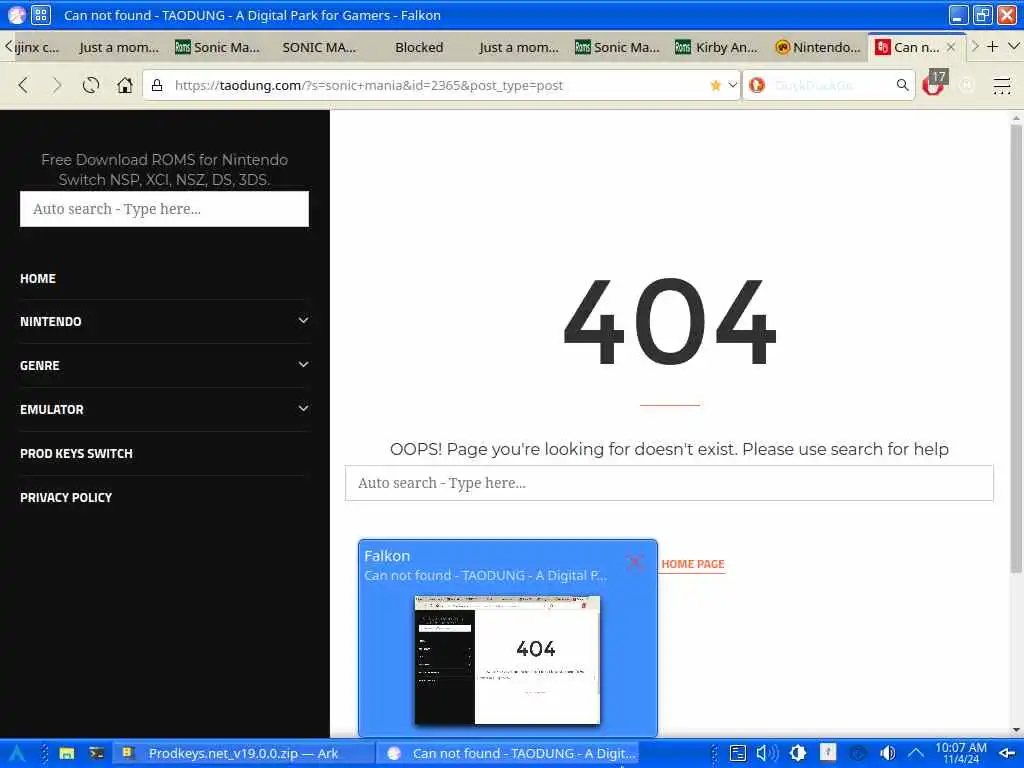Click the Falkon window menu icon in title bar
Viewport: 1024px width, 768px height.
[x=16, y=14]
